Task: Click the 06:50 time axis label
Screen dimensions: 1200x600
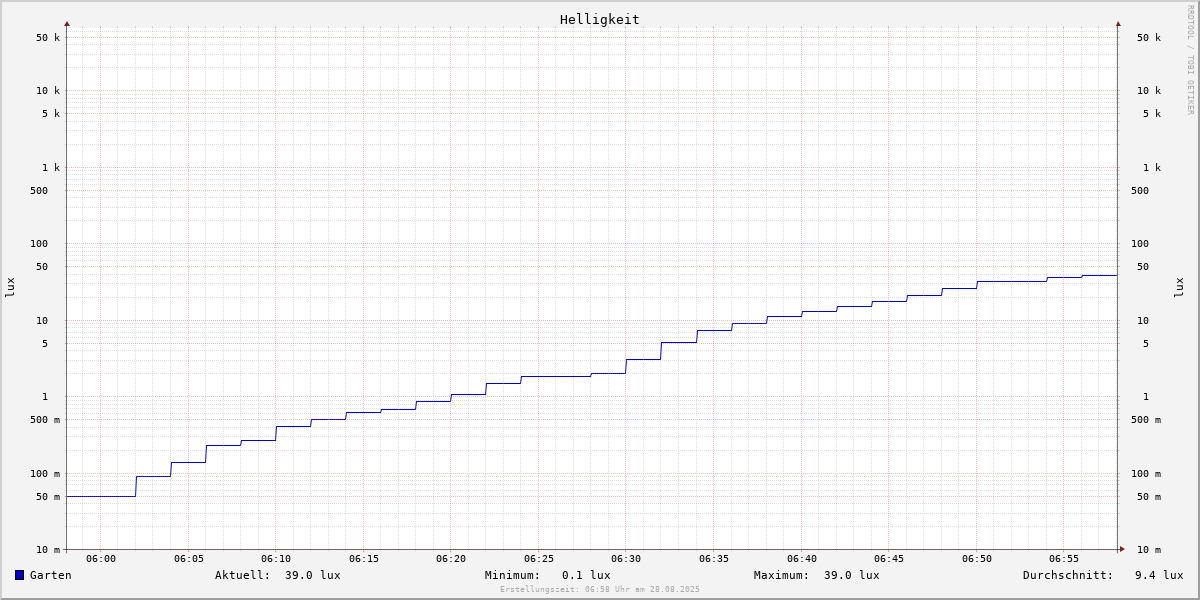Action: pyautogui.click(x=977, y=559)
